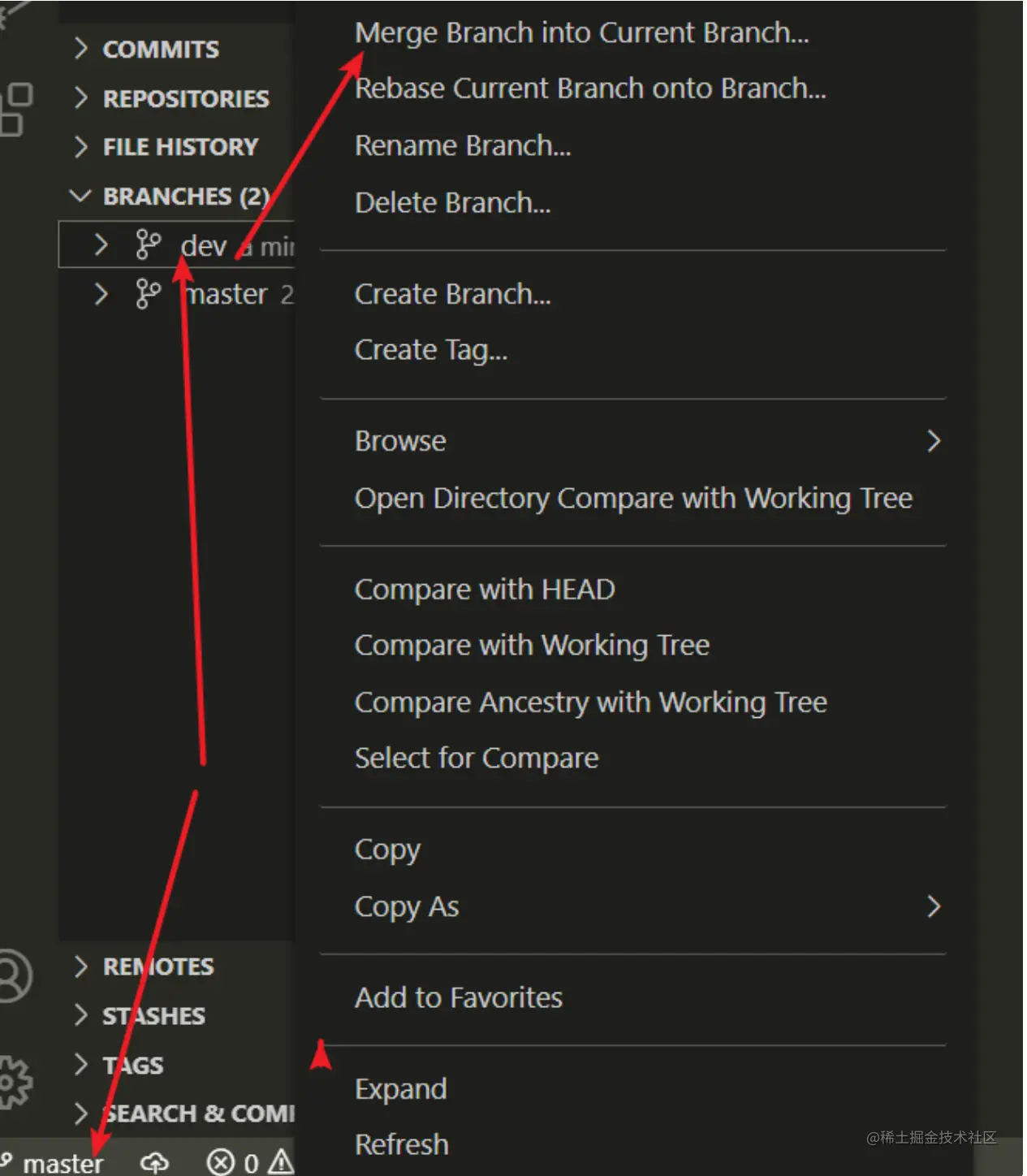Select the master branch row
1027x1176 pixels.
176,294
